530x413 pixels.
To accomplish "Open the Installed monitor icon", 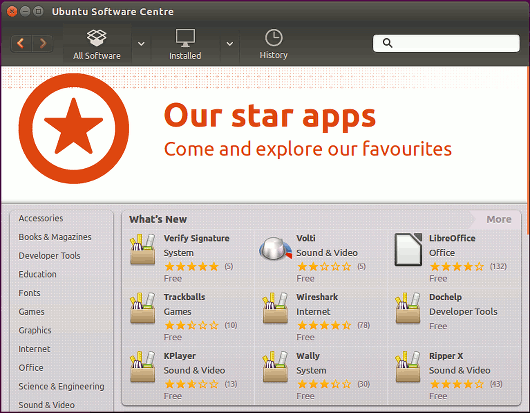I will [185, 38].
